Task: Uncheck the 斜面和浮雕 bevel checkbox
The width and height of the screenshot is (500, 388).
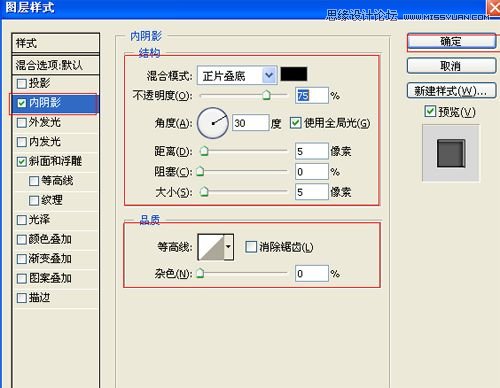Action: 22,162
